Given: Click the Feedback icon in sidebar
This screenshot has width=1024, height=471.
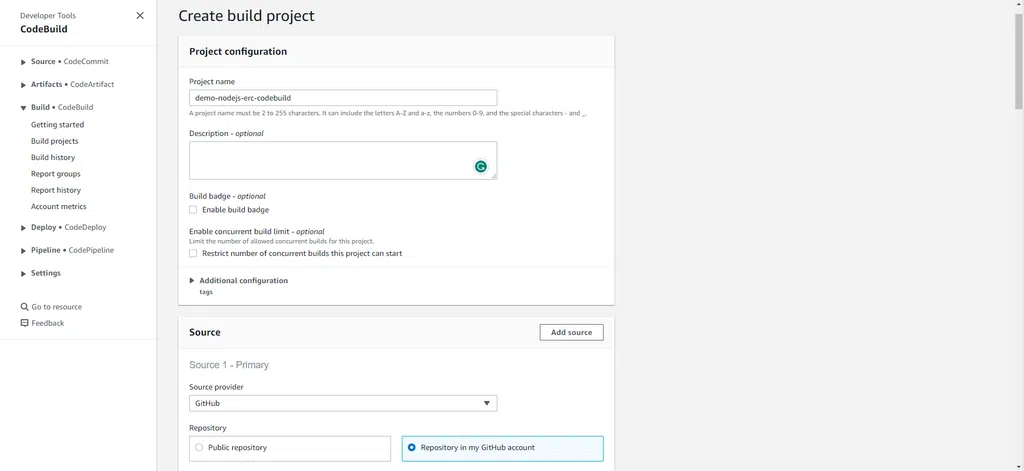Looking at the screenshot, I should tap(25, 323).
